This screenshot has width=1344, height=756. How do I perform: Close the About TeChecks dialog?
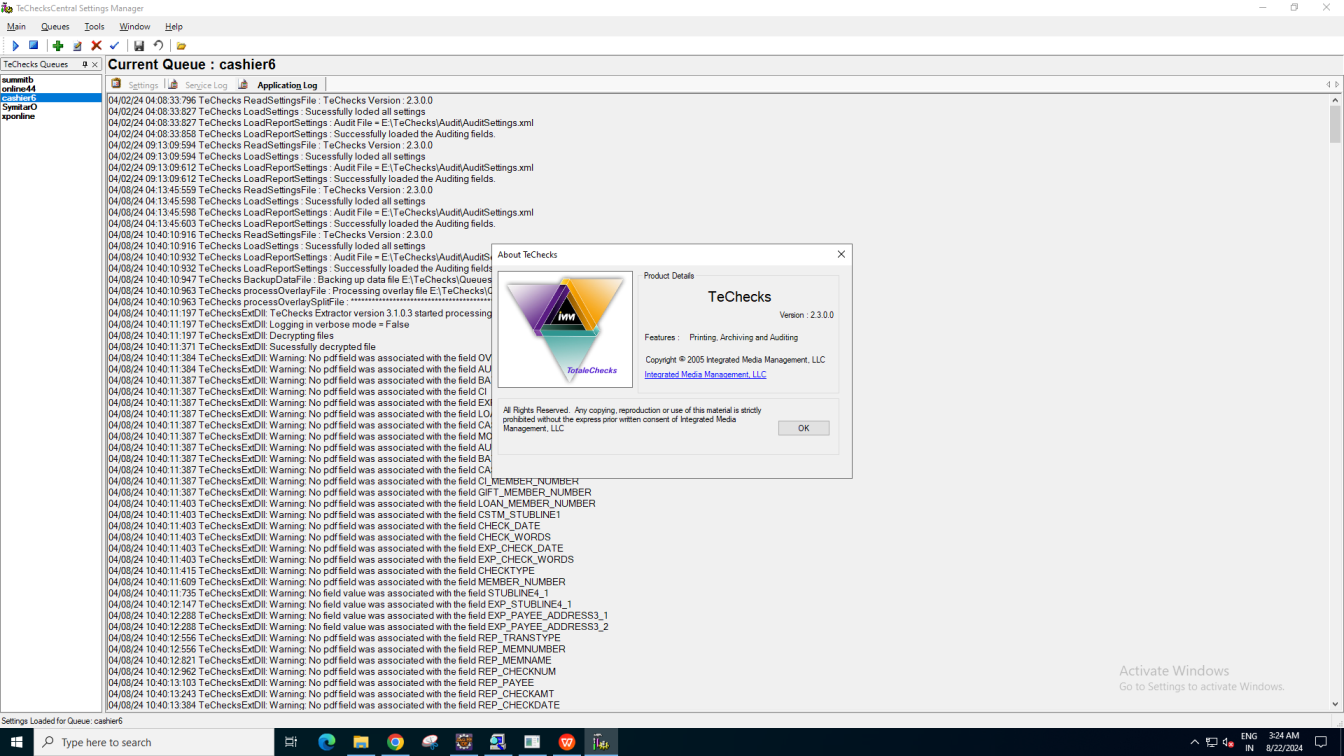pyautogui.click(x=841, y=254)
